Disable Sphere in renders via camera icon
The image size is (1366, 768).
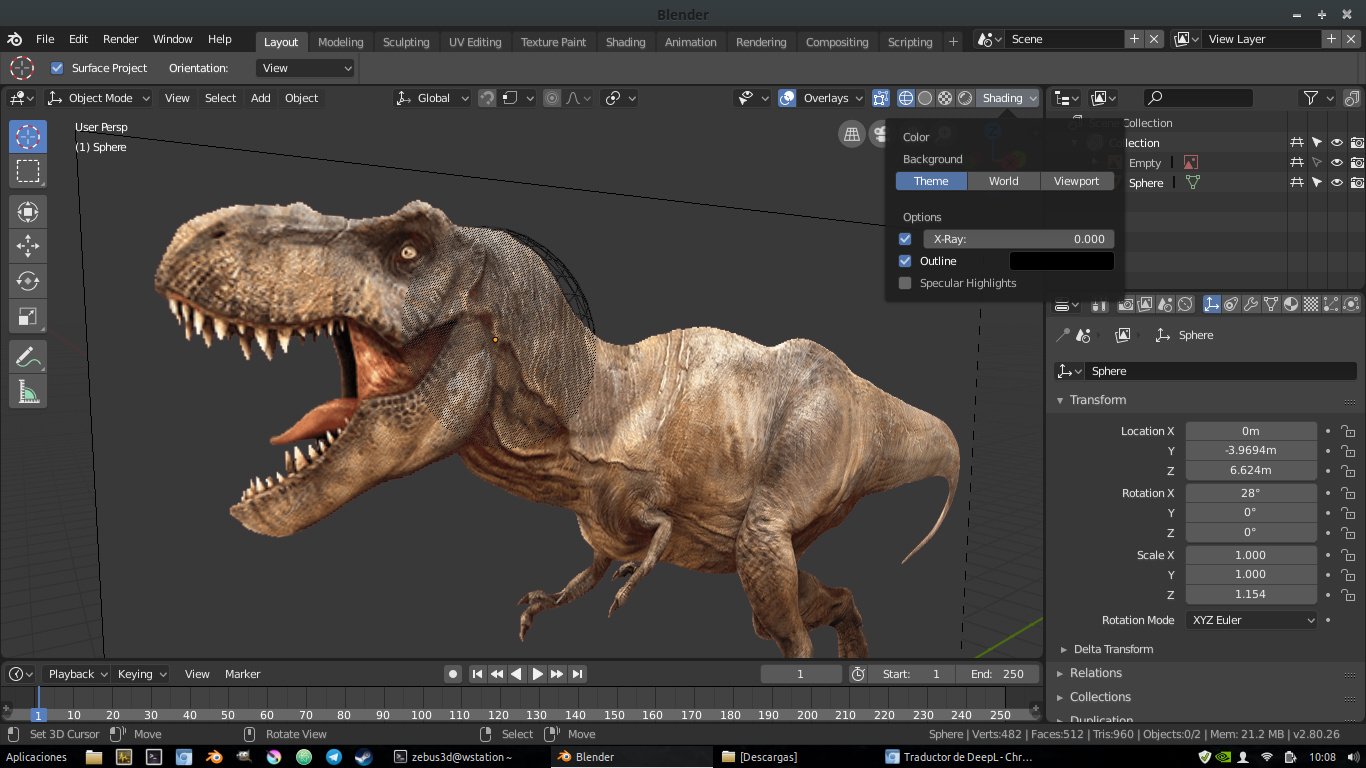tap(1357, 182)
